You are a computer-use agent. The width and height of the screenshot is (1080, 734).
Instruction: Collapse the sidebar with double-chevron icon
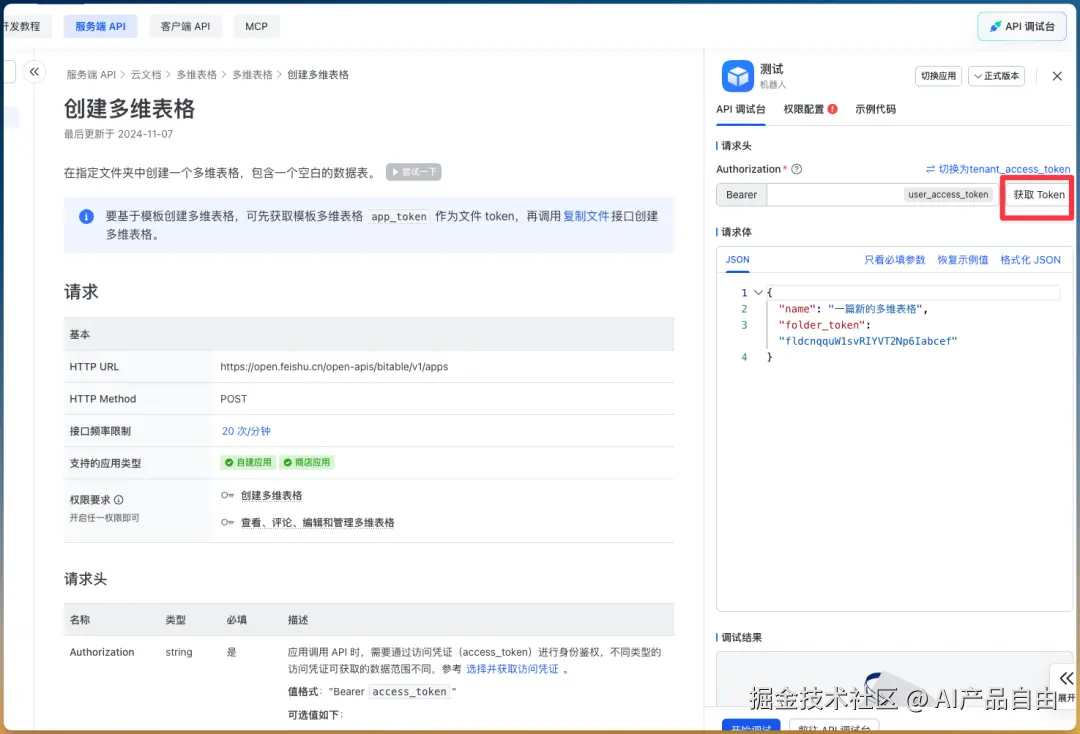(x=34, y=72)
